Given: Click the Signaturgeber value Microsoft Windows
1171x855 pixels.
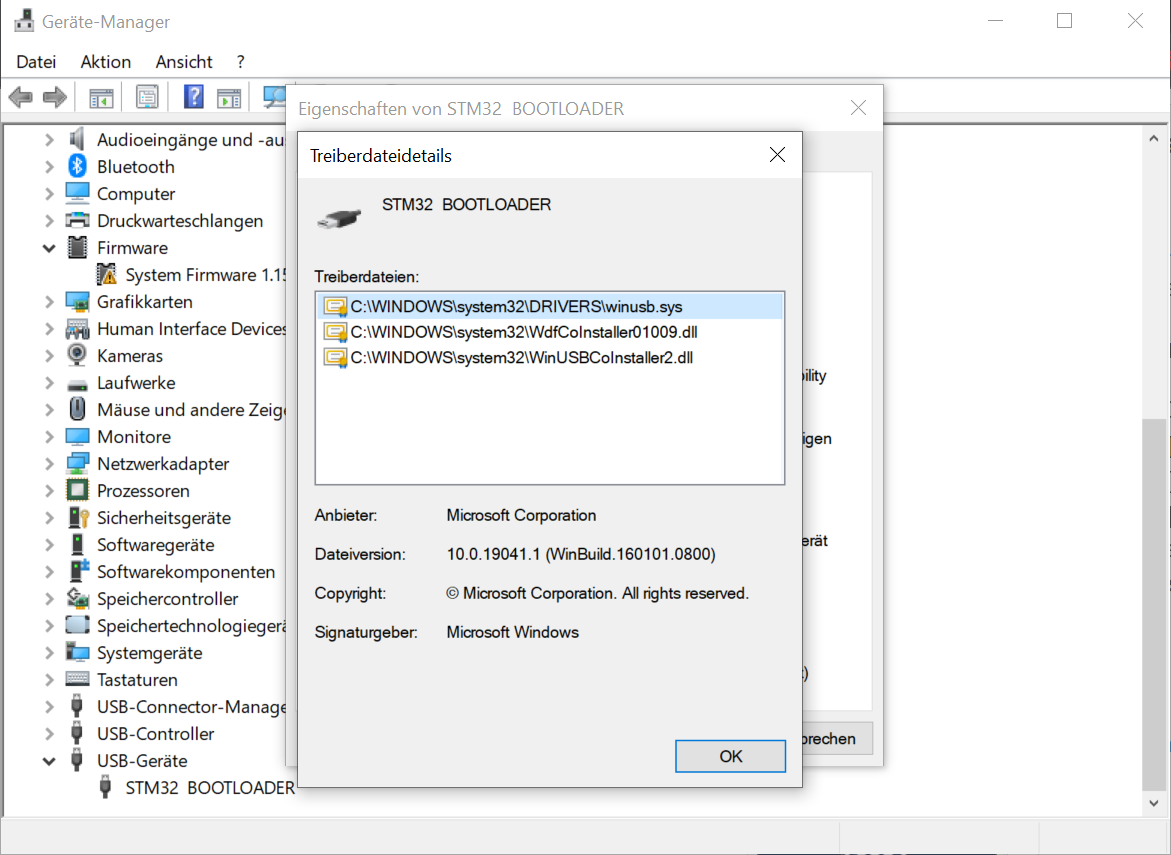Looking at the screenshot, I should coord(512,632).
